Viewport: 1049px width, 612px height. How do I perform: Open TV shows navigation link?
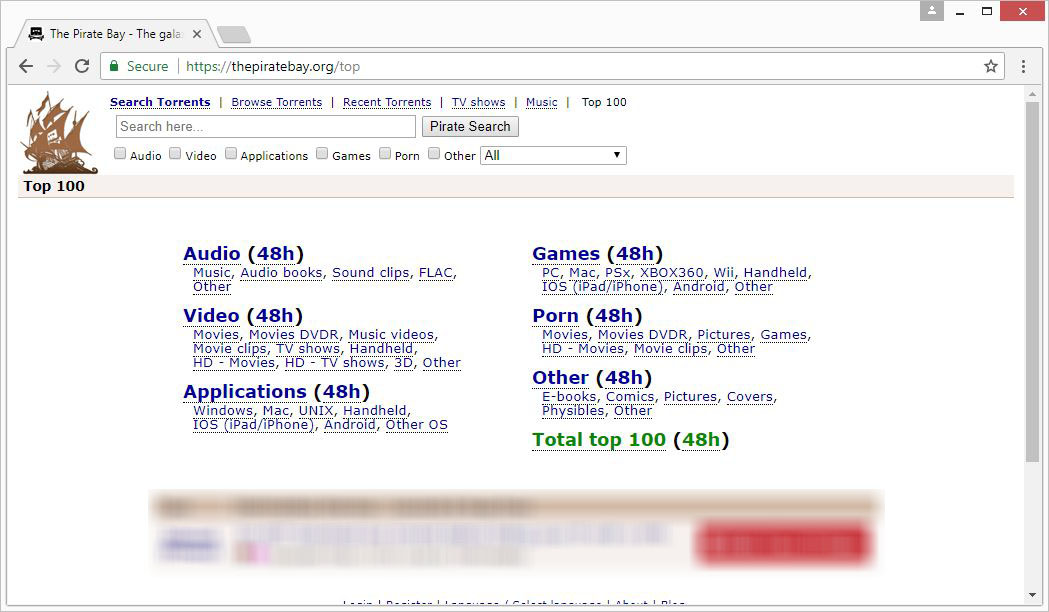click(478, 102)
